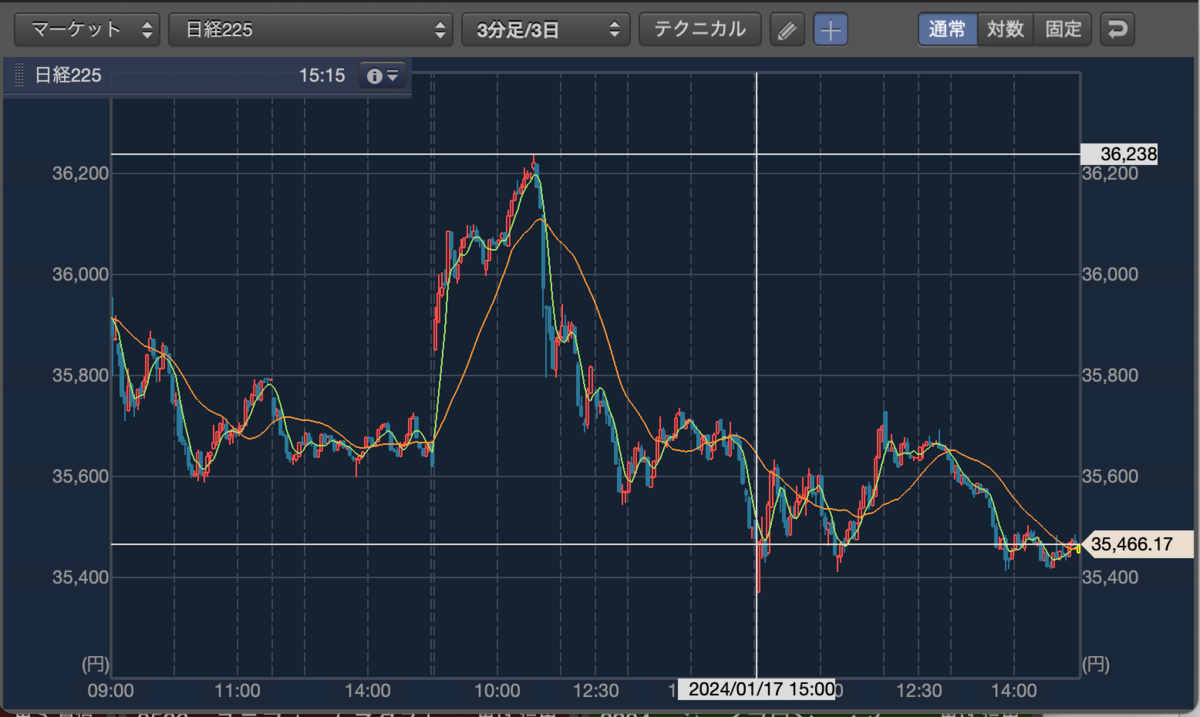Open the テクニカル indicators menu
Screen dimensions: 1200x717
click(700, 30)
